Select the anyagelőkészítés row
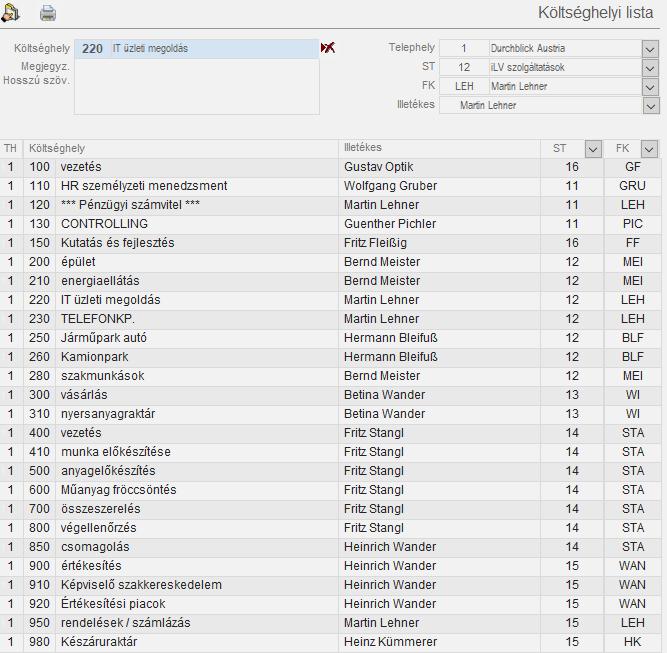The height and width of the screenshot is (653, 667). (x=330, y=471)
